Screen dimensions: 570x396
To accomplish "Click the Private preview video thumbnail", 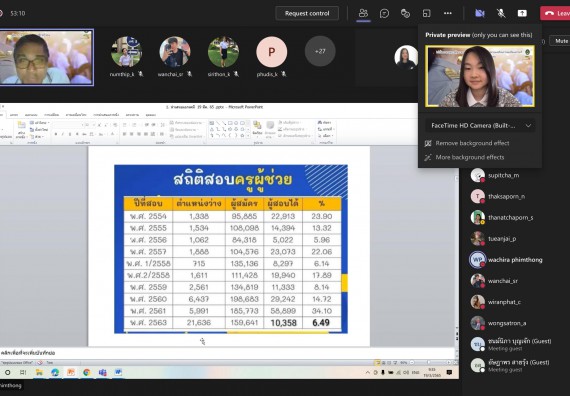I will point(480,76).
